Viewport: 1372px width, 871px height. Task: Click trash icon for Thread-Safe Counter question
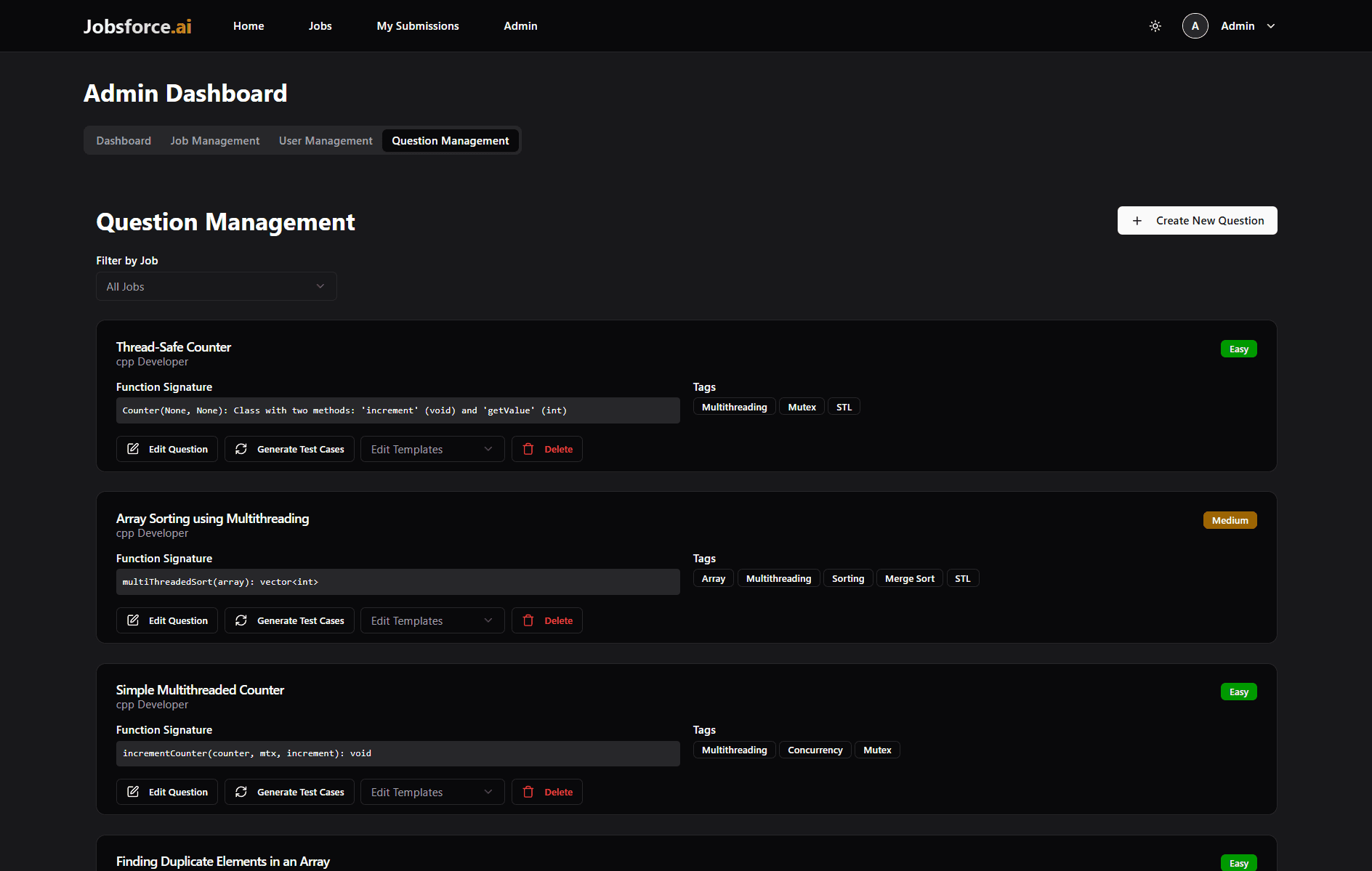(x=528, y=449)
